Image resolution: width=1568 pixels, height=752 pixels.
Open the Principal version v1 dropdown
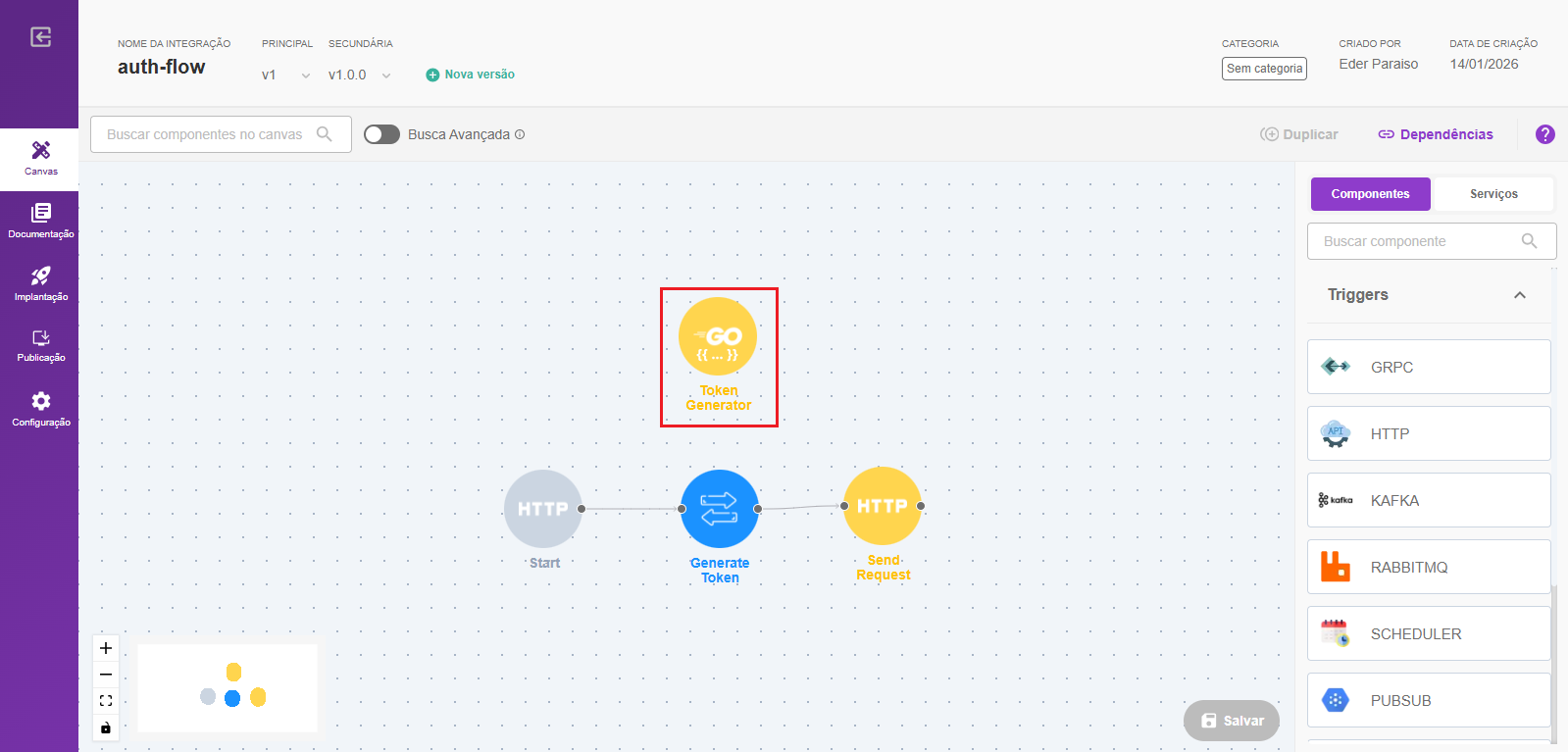(285, 75)
